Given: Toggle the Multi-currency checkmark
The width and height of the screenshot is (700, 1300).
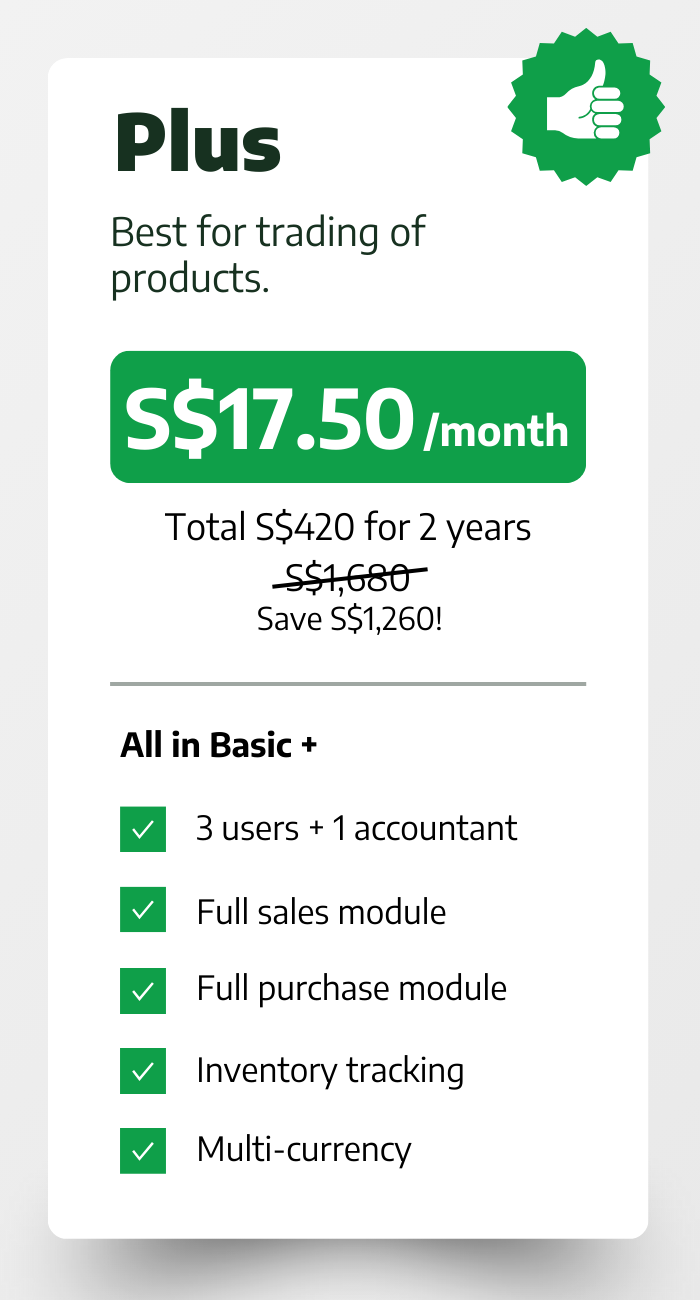Looking at the screenshot, I should pyautogui.click(x=143, y=1150).
